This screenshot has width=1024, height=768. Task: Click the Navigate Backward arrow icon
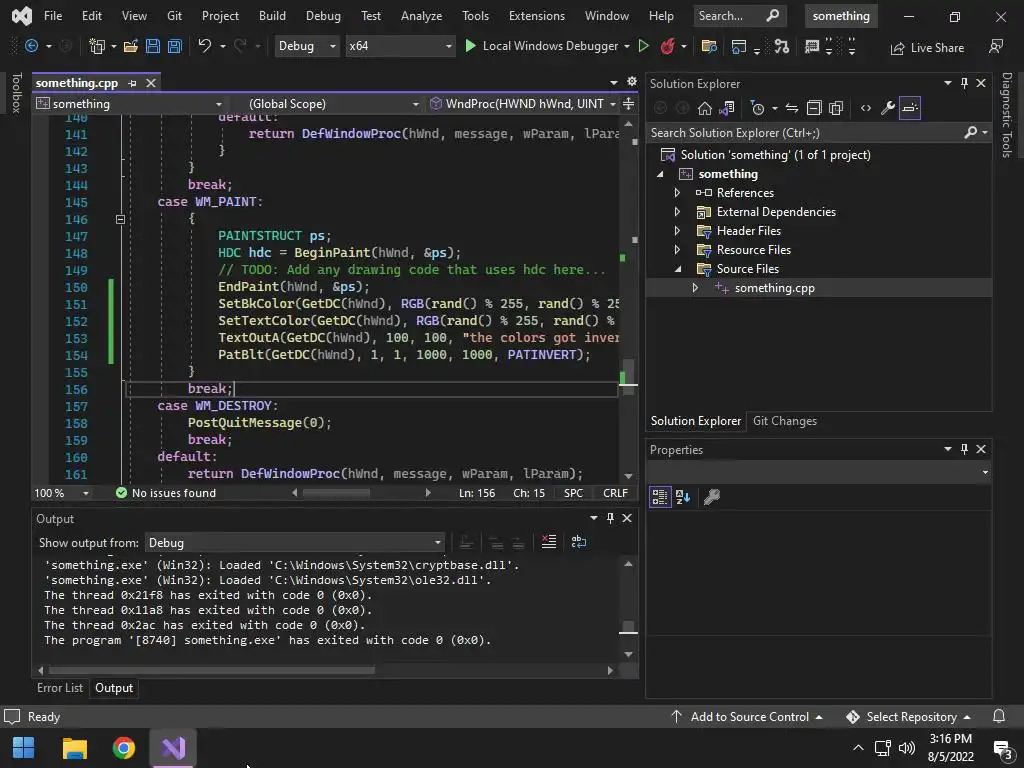31,46
